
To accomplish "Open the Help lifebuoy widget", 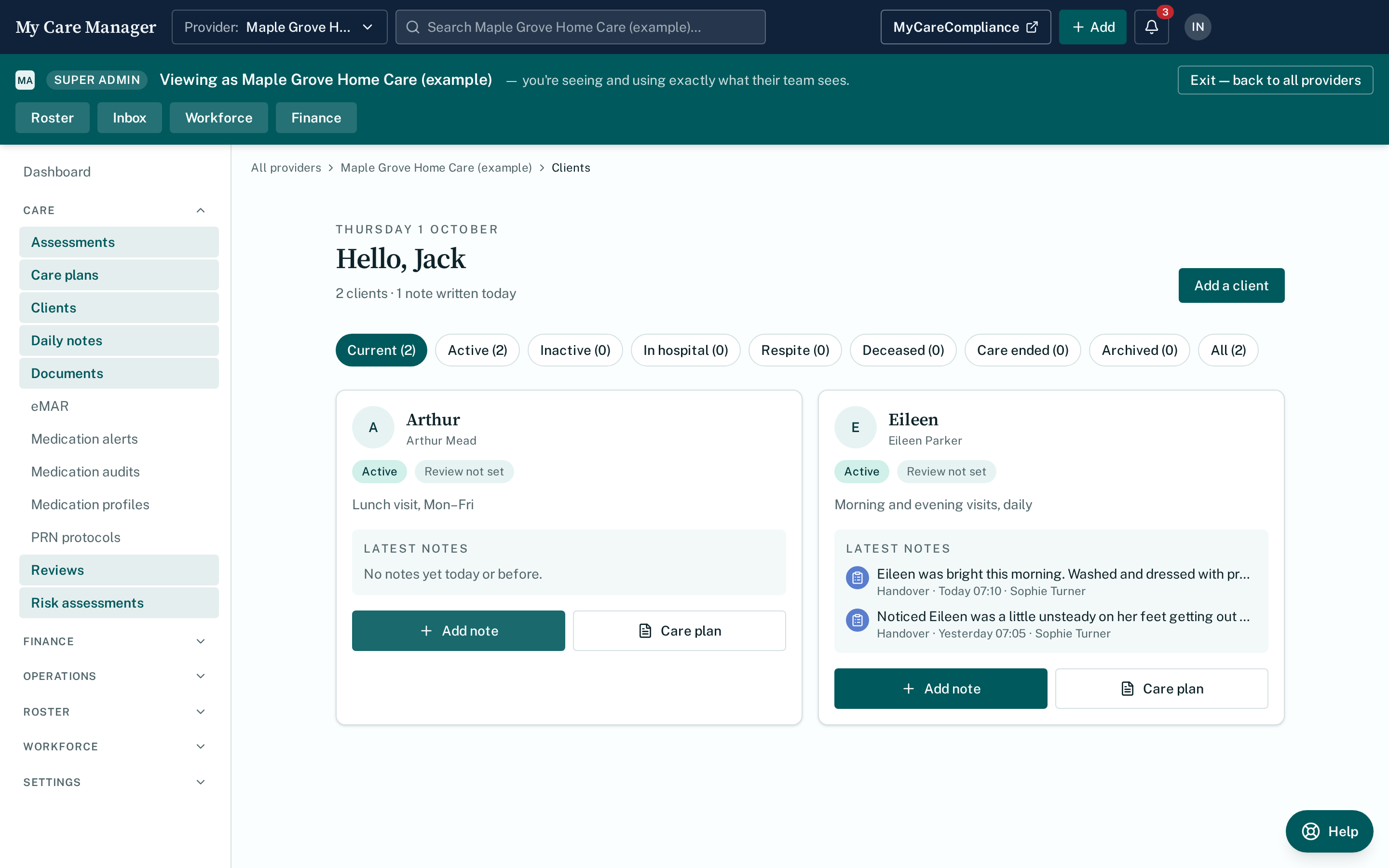I will [x=1329, y=831].
